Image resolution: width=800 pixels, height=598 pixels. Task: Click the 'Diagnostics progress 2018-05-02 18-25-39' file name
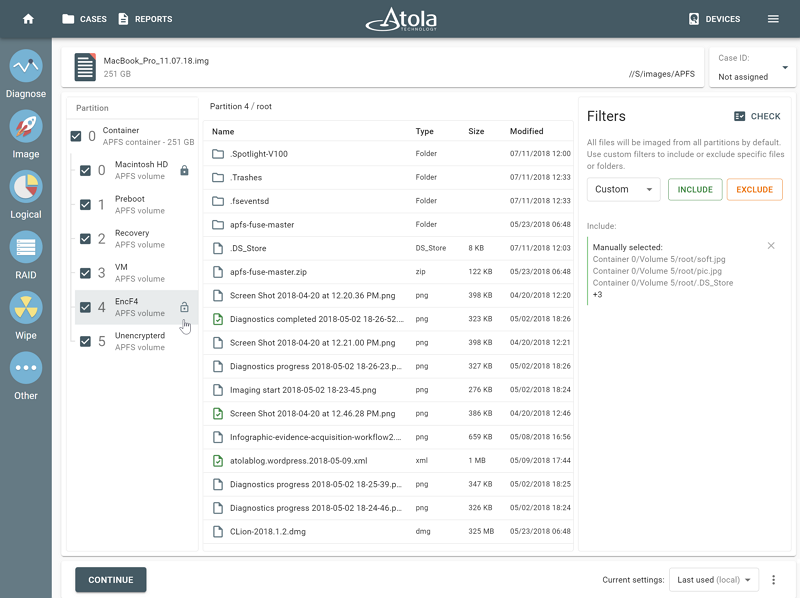point(316,484)
